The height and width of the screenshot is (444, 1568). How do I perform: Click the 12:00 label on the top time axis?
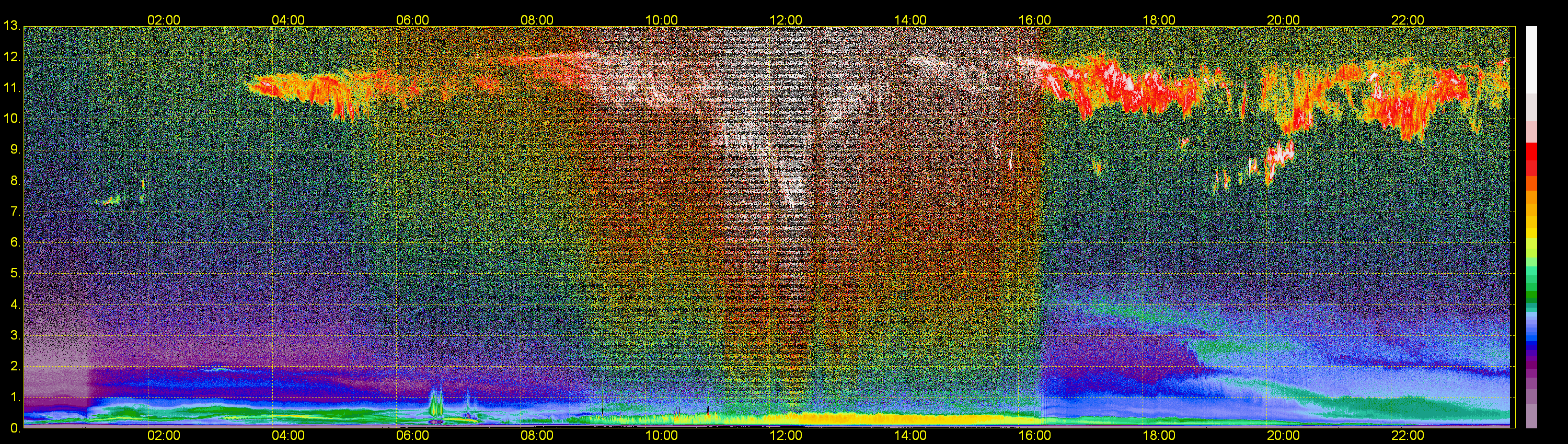[786, 20]
